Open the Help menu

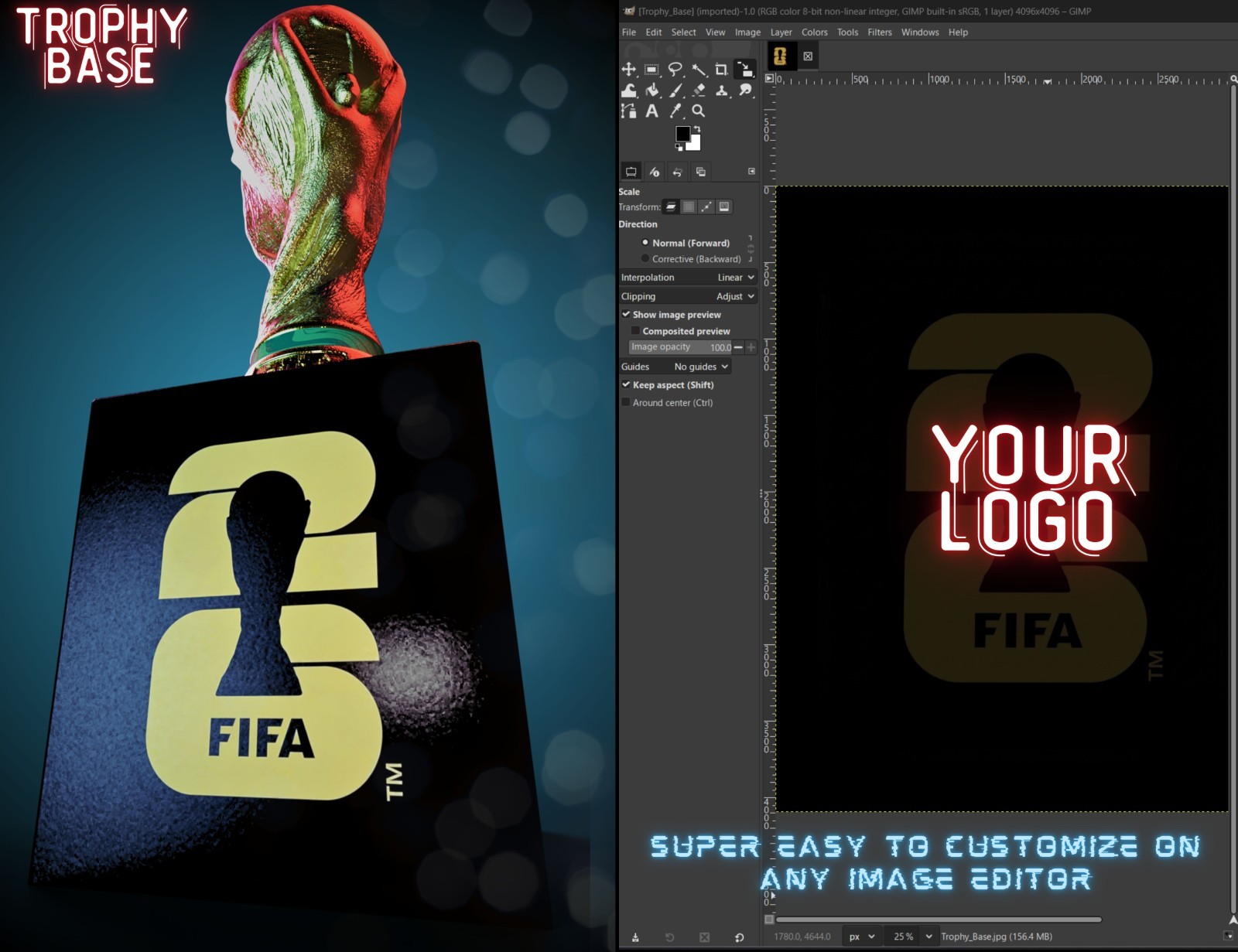click(958, 32)
